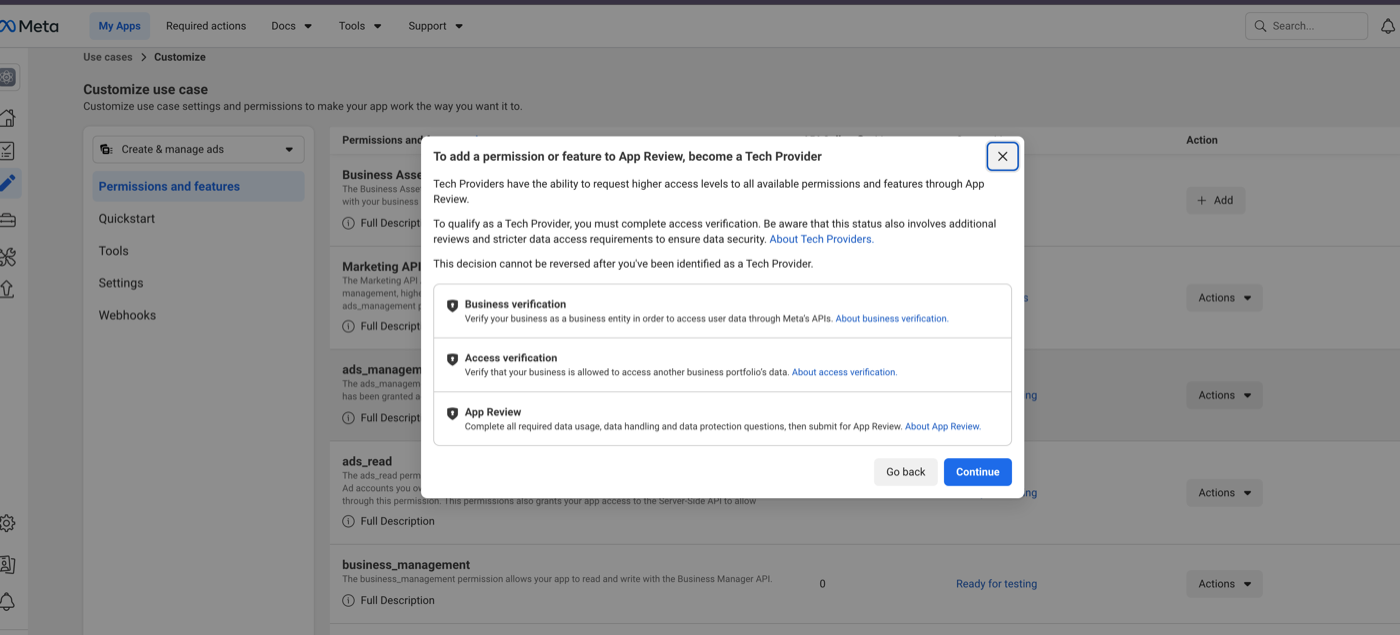
Task: Click Ready for testing on business_management row
Action: [996, 584]
